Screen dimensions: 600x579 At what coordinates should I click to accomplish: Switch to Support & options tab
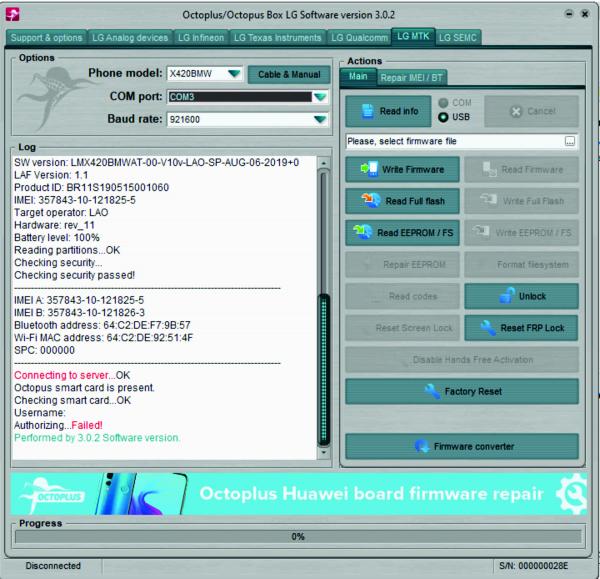click(46, 38)
